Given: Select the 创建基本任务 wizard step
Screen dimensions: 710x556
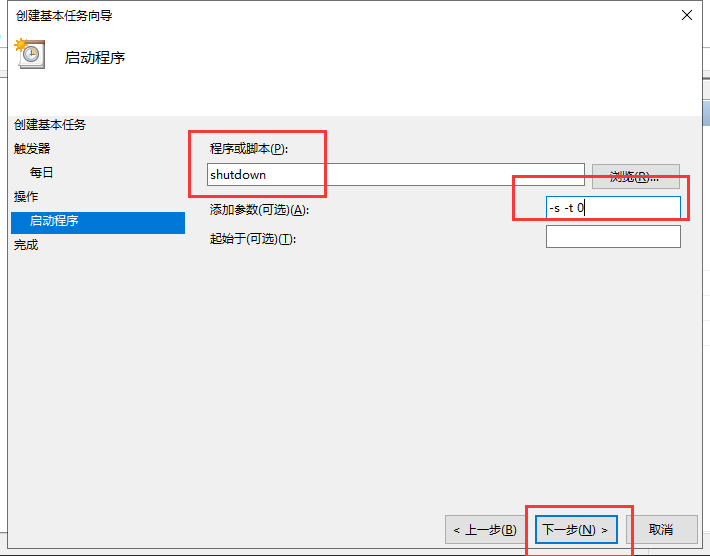Looking at the screenshot, I should (50, 125).
